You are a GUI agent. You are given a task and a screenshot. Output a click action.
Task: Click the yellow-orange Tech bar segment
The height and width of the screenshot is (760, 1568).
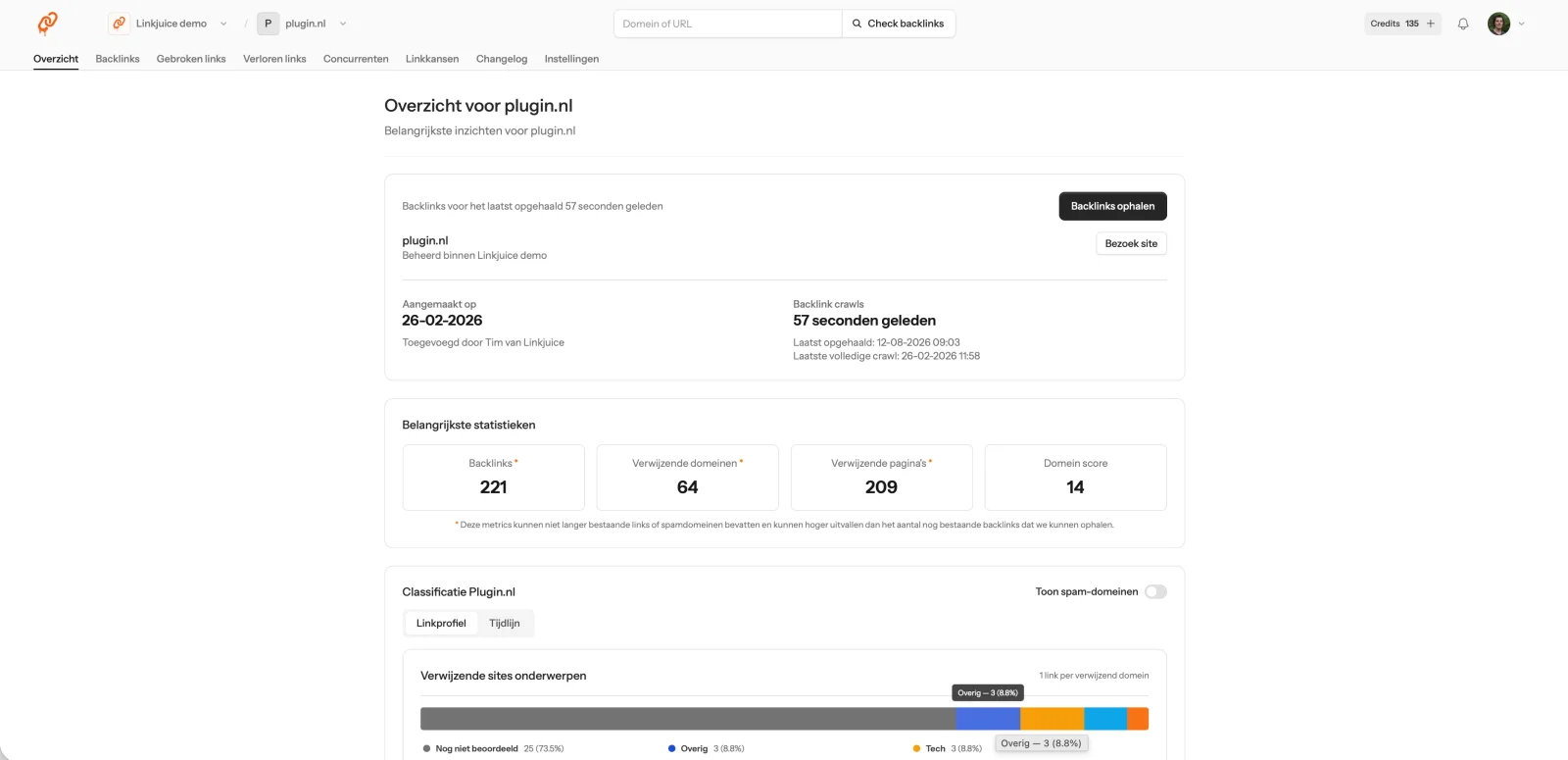coord(1053,719)
